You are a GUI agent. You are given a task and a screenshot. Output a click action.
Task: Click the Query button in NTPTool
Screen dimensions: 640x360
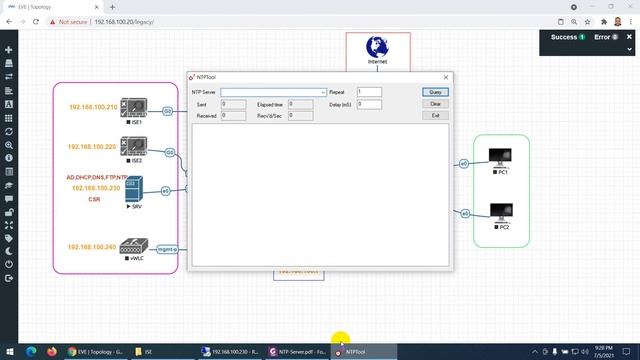click(x=435, y=92)
